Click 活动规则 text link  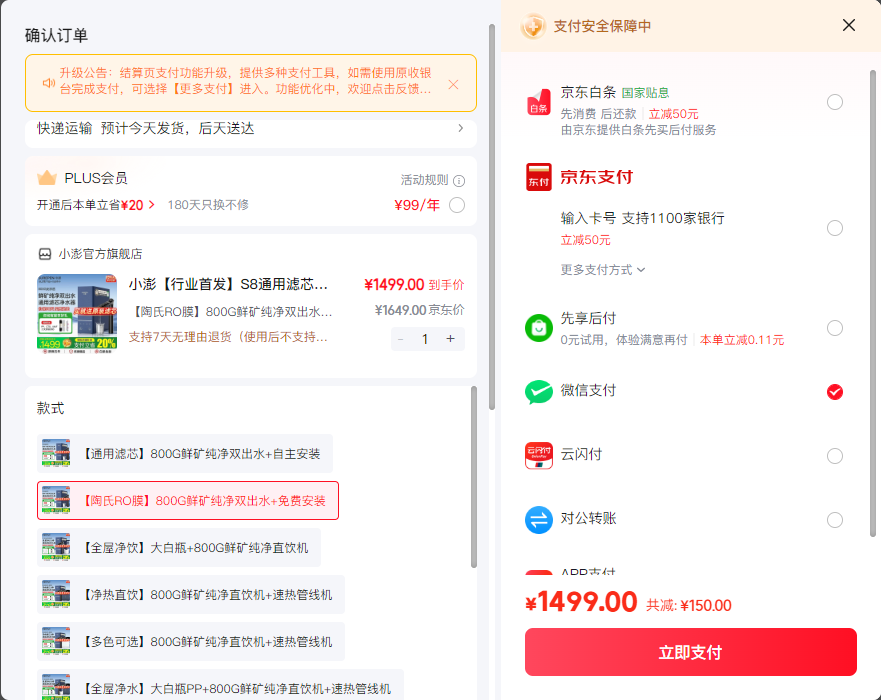pyautogui.click(x=424, y=180)
